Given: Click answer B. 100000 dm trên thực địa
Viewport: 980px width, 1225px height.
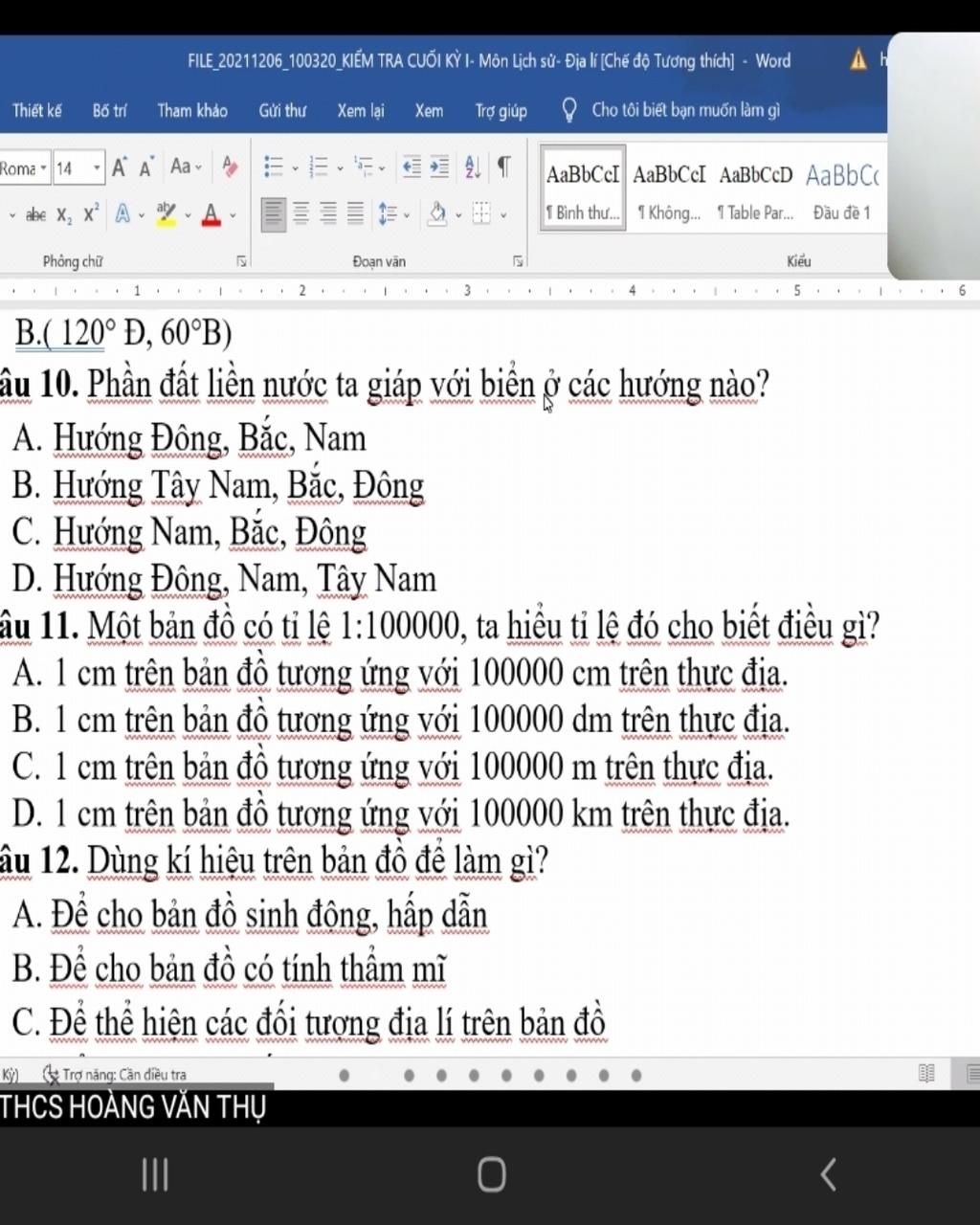Looking at the screenshot, I should coord(401,720).
